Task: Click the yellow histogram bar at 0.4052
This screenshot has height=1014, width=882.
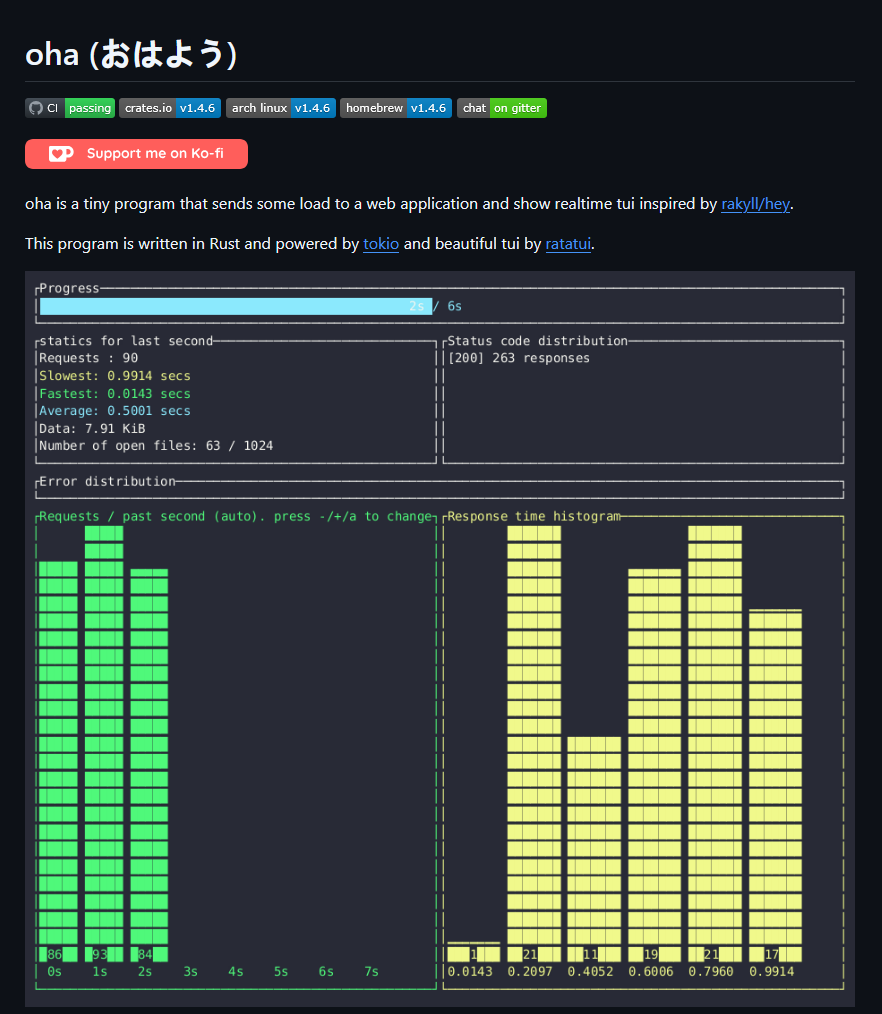Action: [594, 849]
